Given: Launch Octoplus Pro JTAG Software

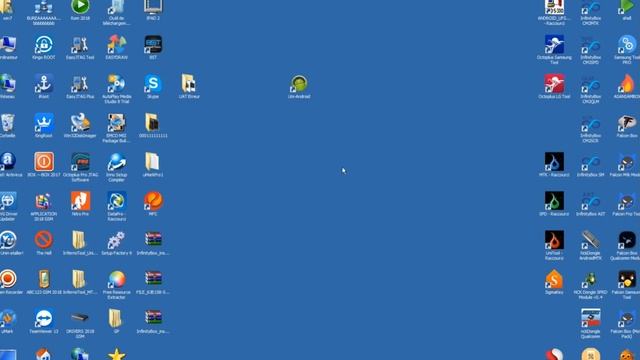Looking at the screenshot, I should point(80,162).
